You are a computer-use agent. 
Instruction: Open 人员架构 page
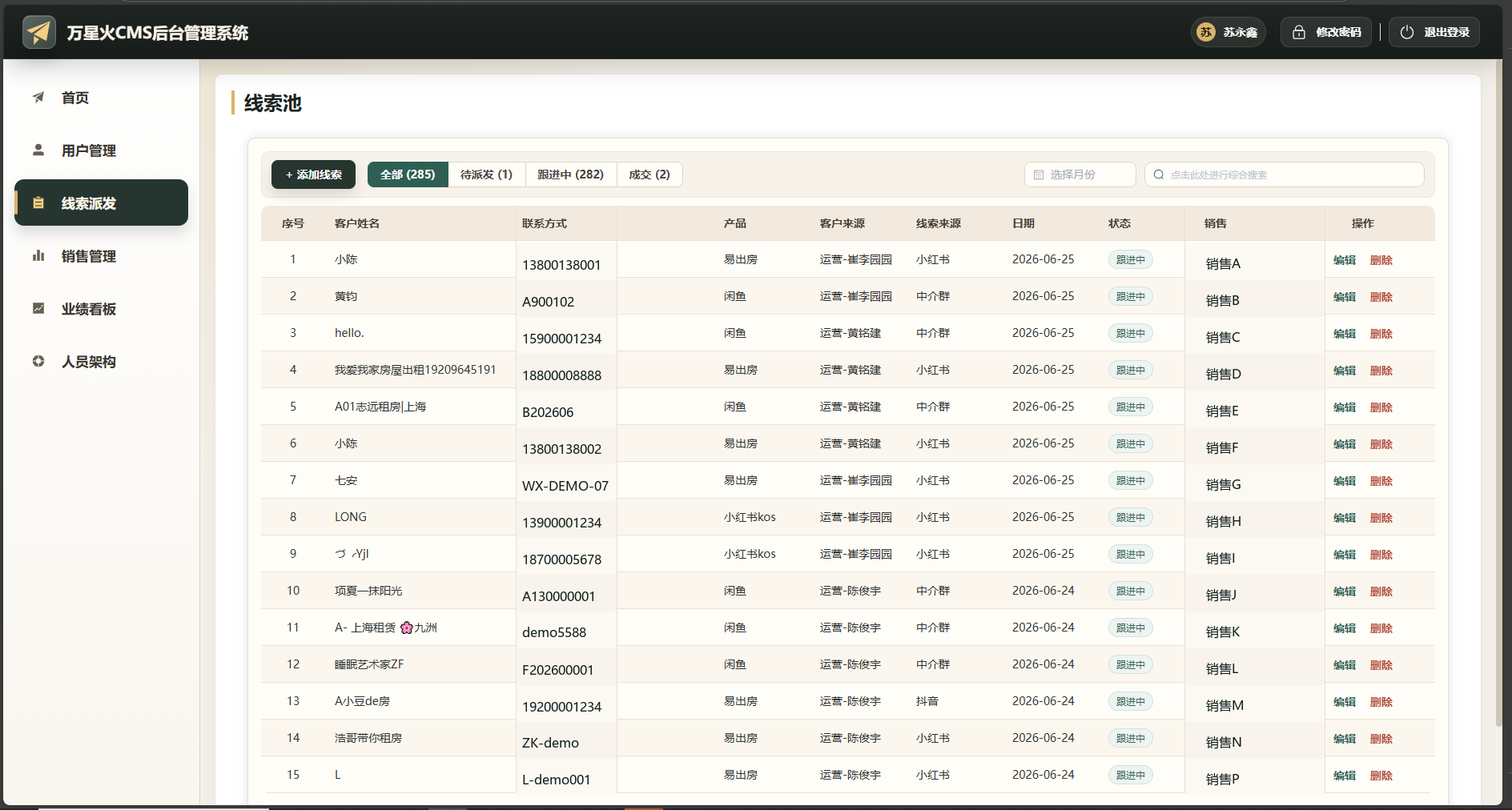click(101, 362)
